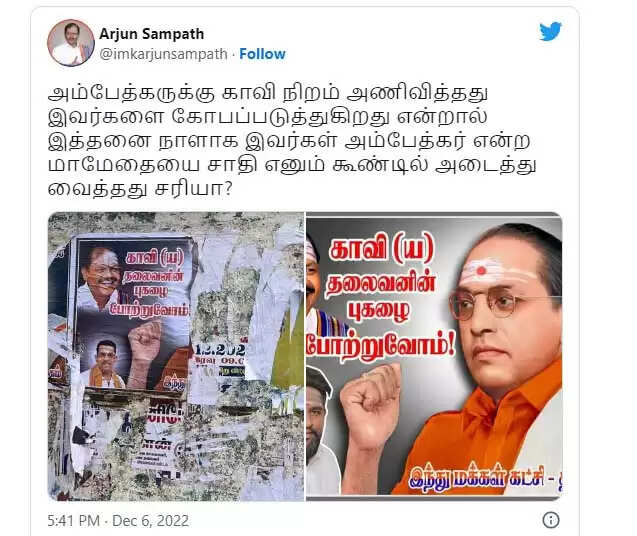The height and width of the screenshot is (536, 637).
Task: Click the first line of tweet text
Action: [x=268, y=93]
